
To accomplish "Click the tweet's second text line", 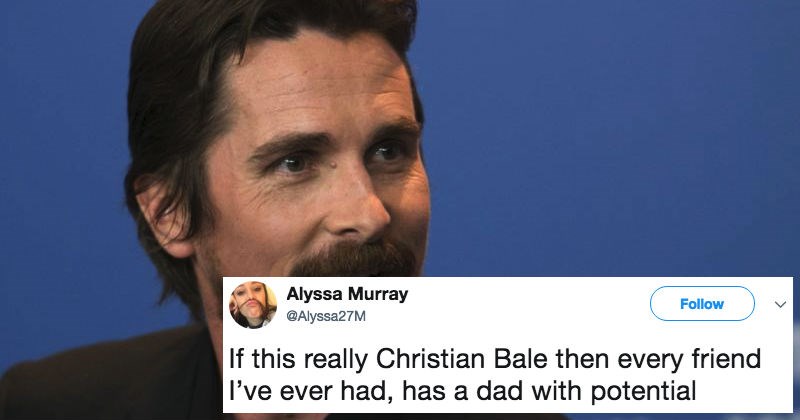I will (462, 391).
